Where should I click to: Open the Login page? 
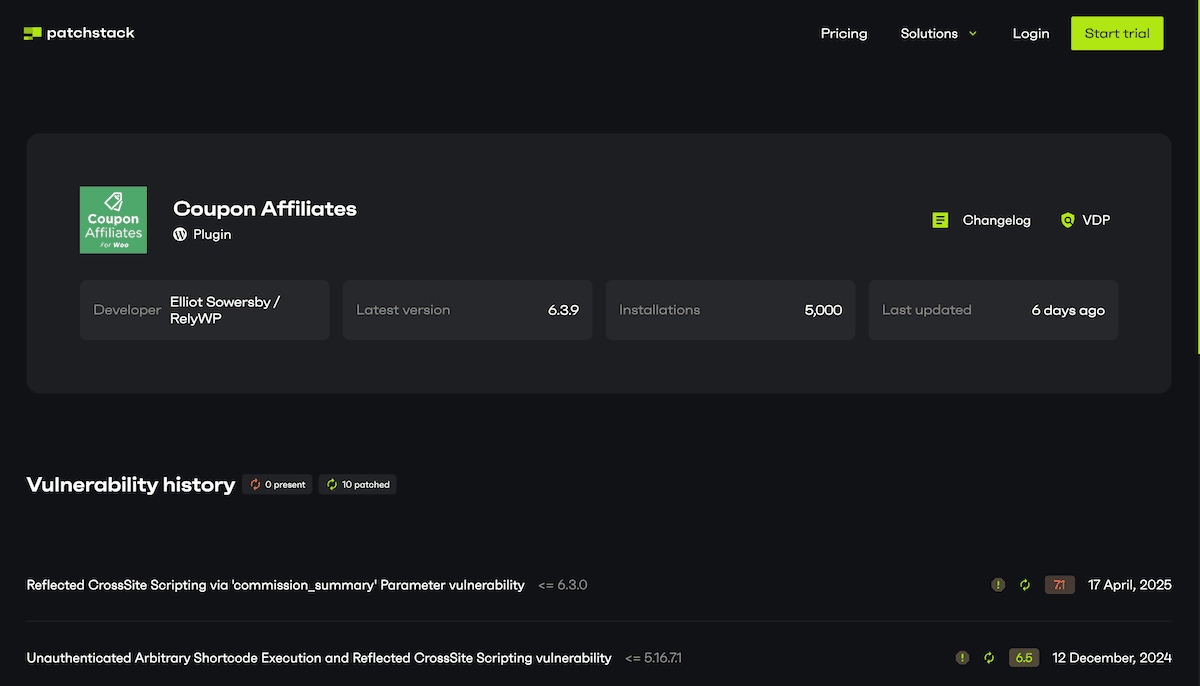[1031, 33]
